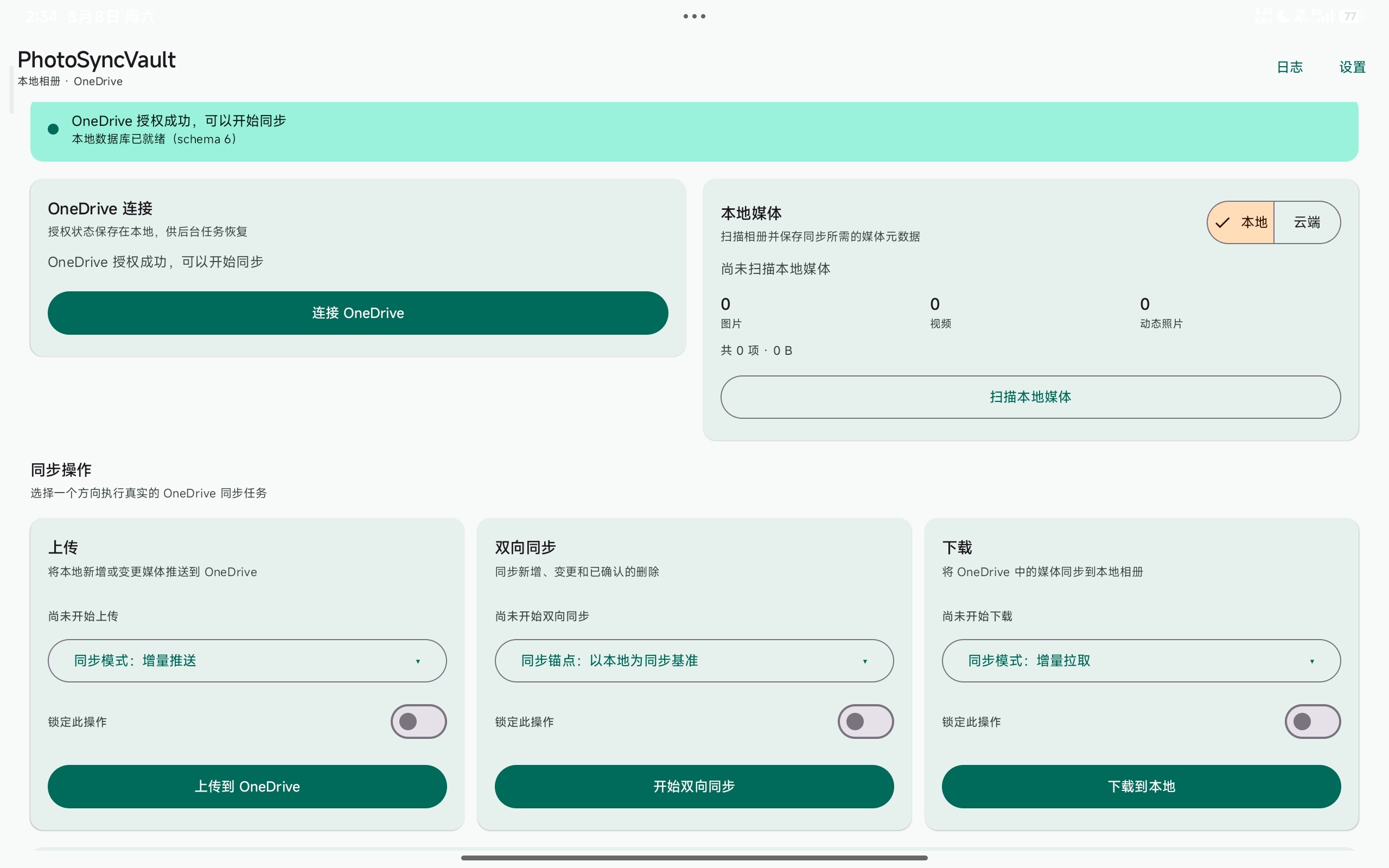
Task: Click the total 共 0 项 · 0 B
Action: (x=756, y=351)
